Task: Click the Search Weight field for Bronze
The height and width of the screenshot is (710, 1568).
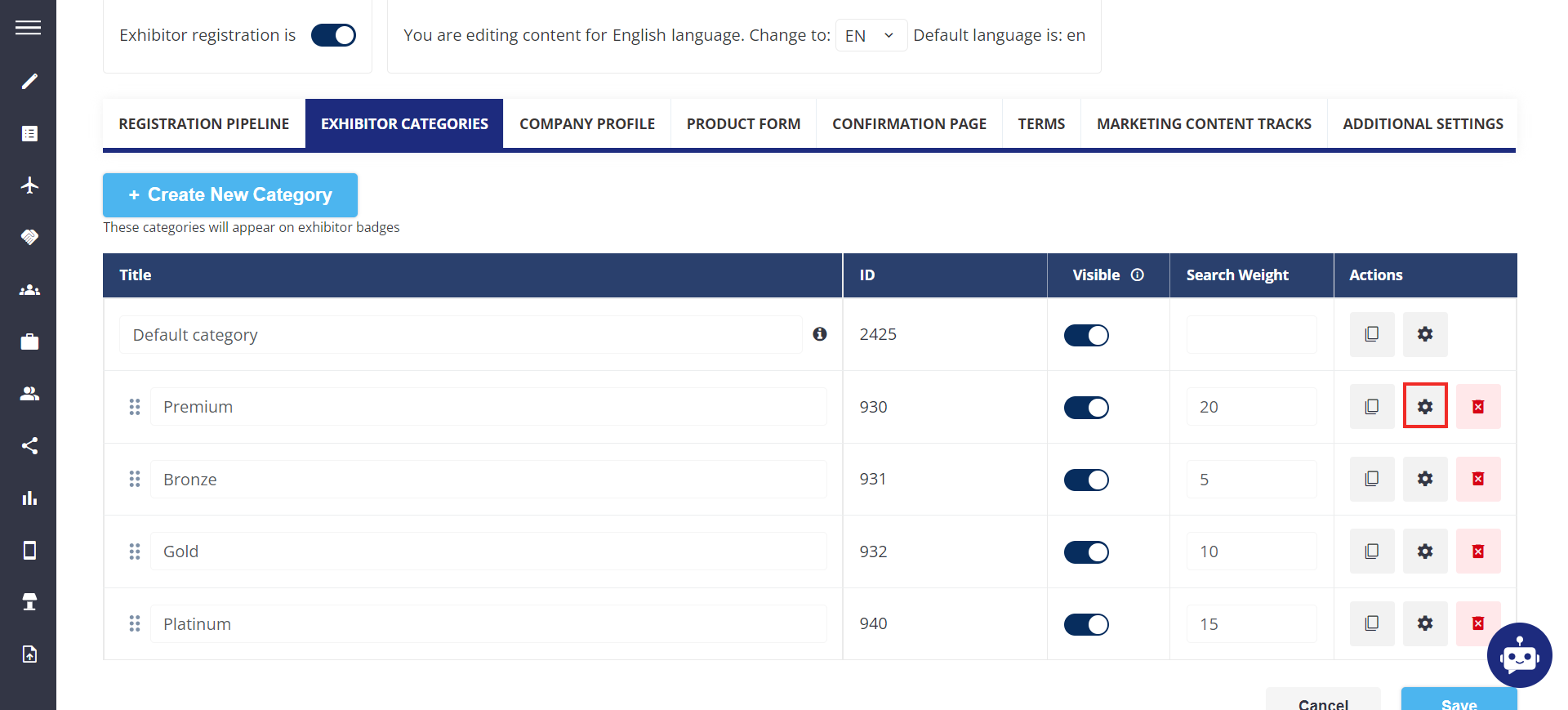Action: click(x=1251, y=480)
